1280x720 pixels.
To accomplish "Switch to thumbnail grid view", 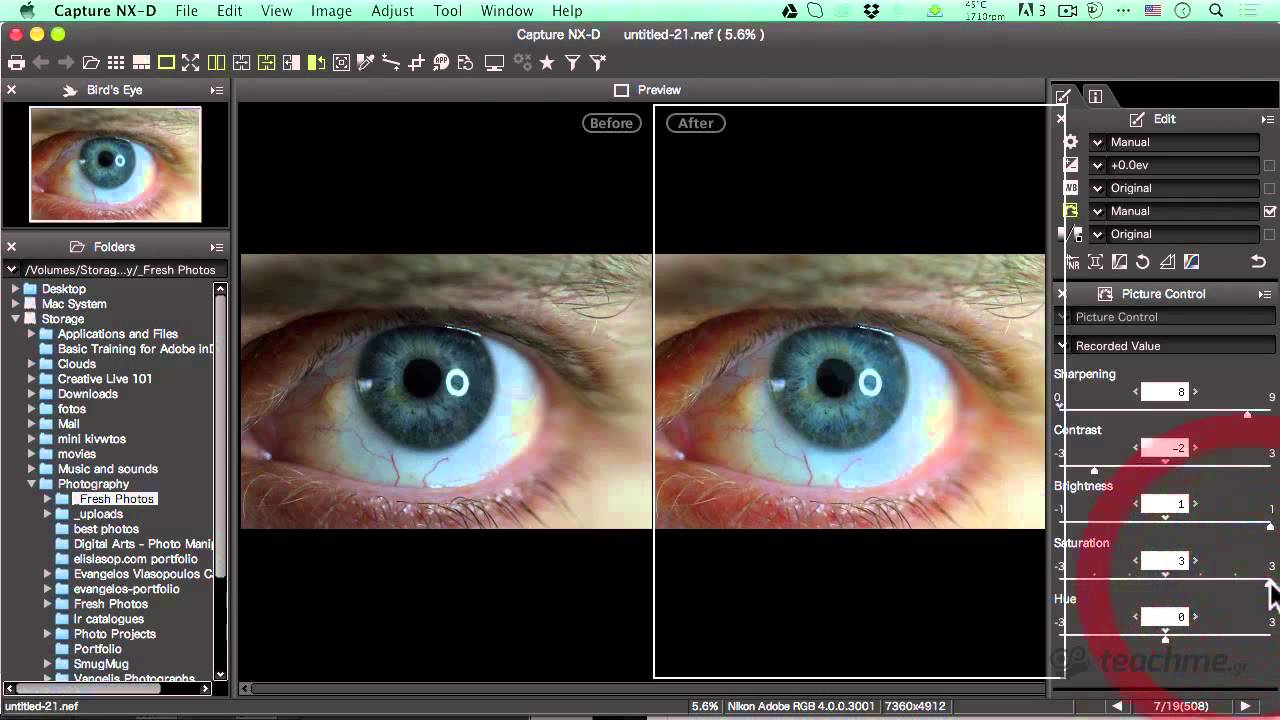I will click(116, 62).
